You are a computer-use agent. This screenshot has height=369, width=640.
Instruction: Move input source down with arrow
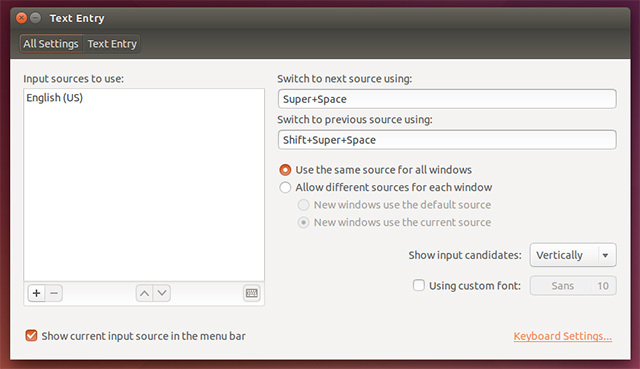[x=162, y=293]
